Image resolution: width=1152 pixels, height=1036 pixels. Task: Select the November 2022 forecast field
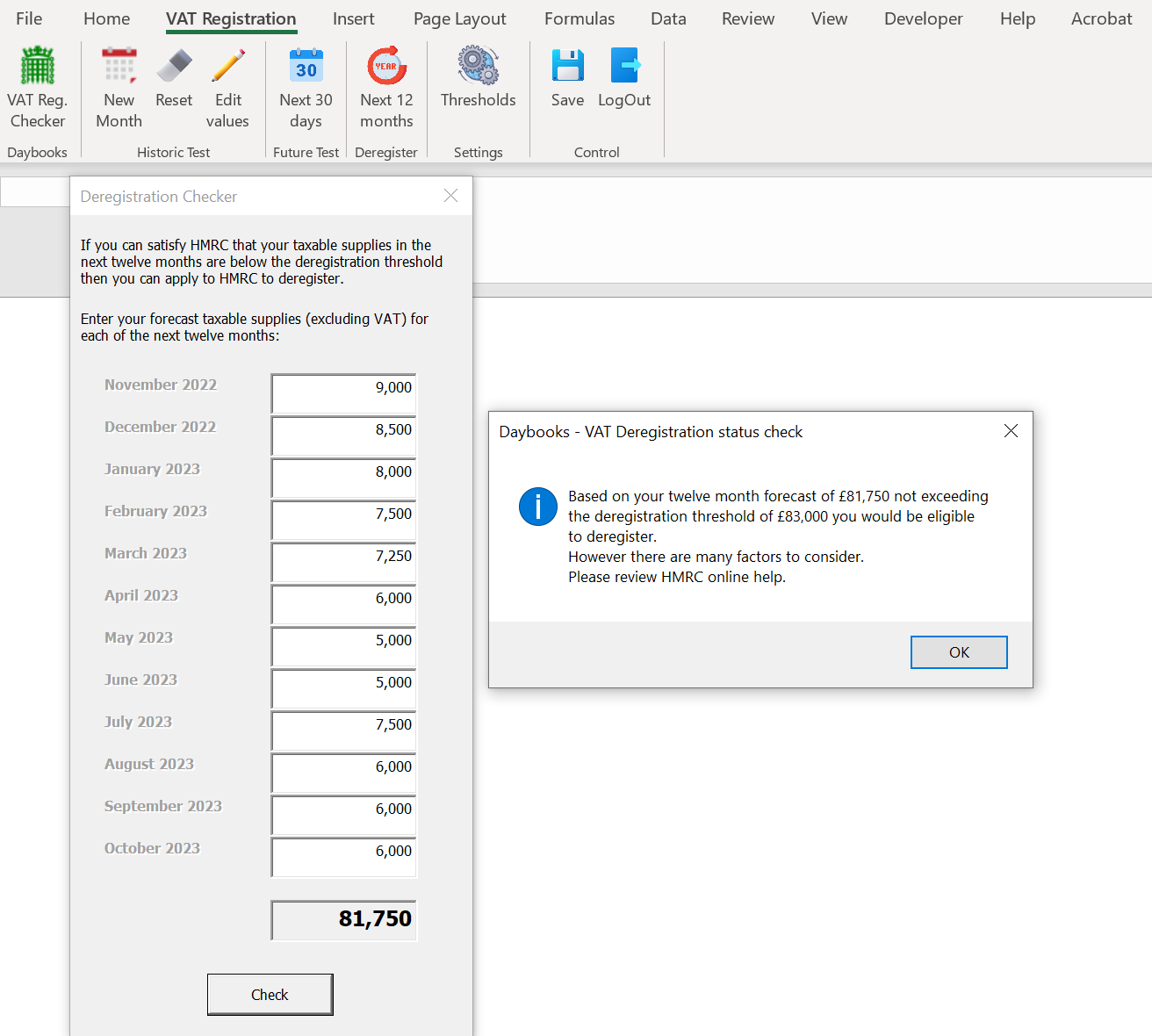(x=343, y=393)
